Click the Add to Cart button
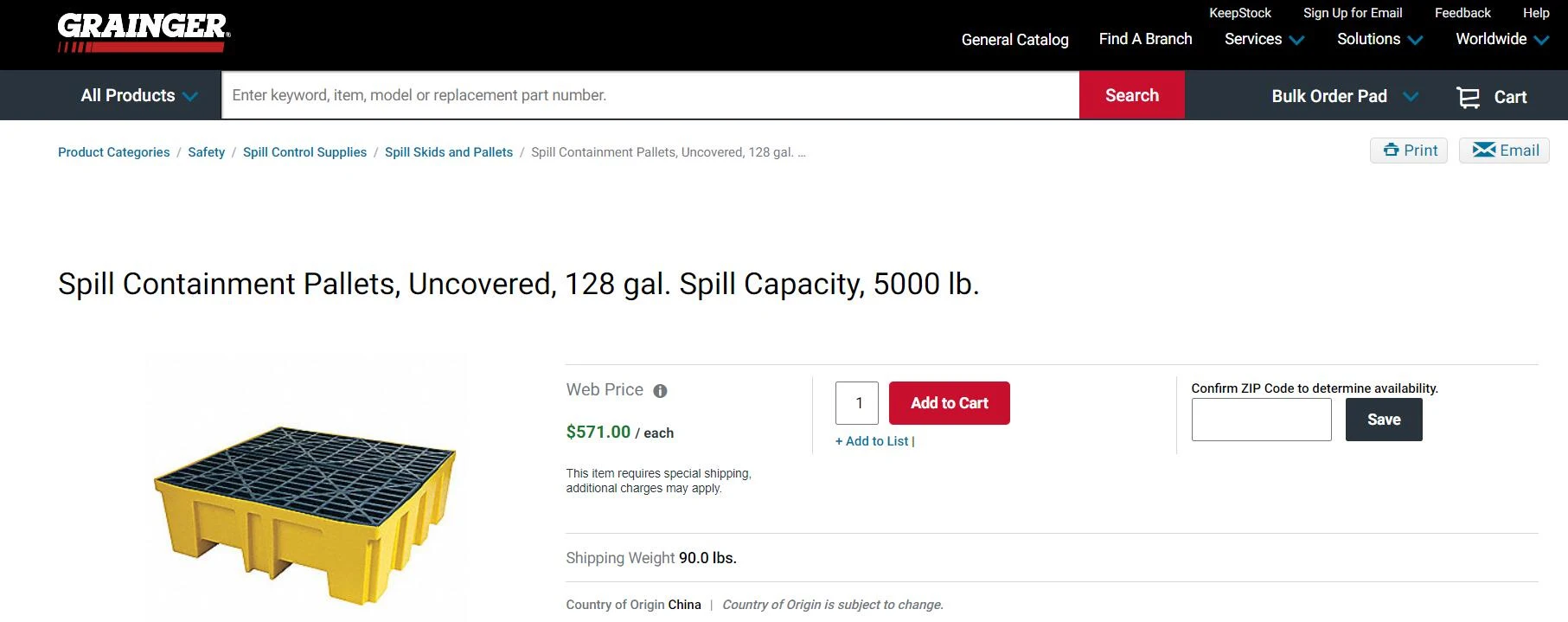This screenshot has height=622, width=1568. tap(949, 403)
